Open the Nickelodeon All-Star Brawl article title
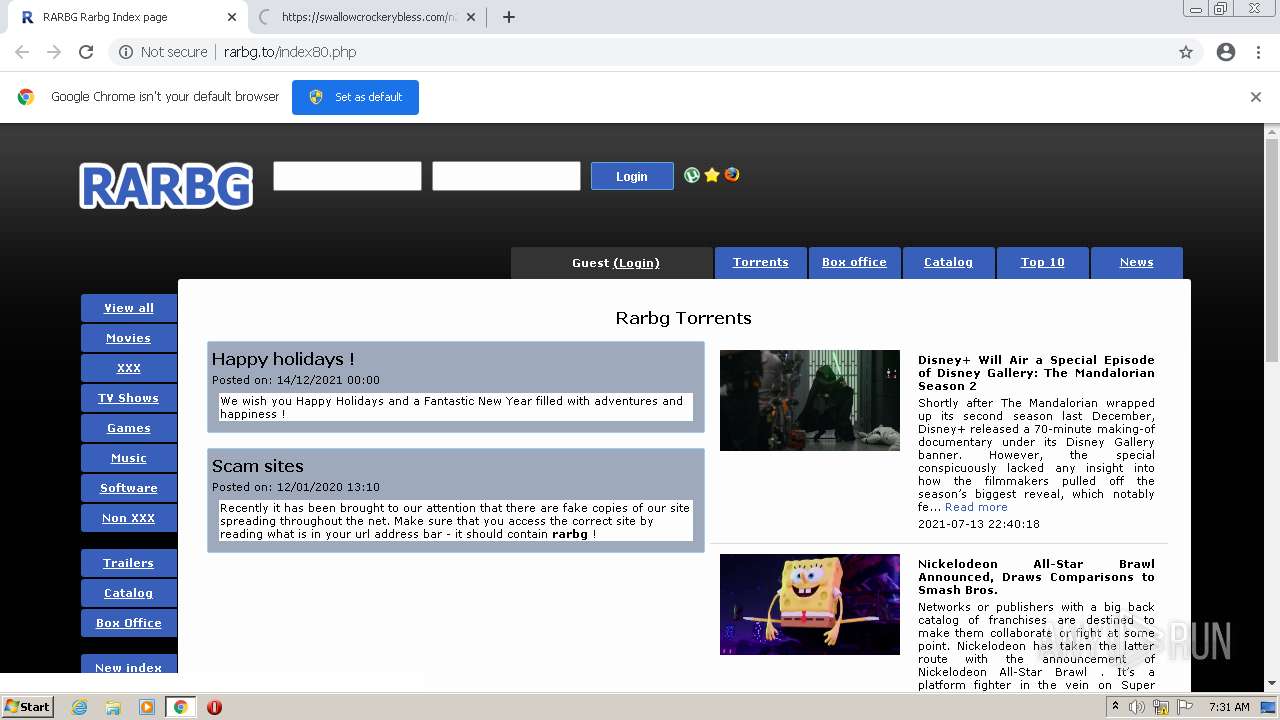Screen dimensions: 1280x720 (x=1036, y=577)
